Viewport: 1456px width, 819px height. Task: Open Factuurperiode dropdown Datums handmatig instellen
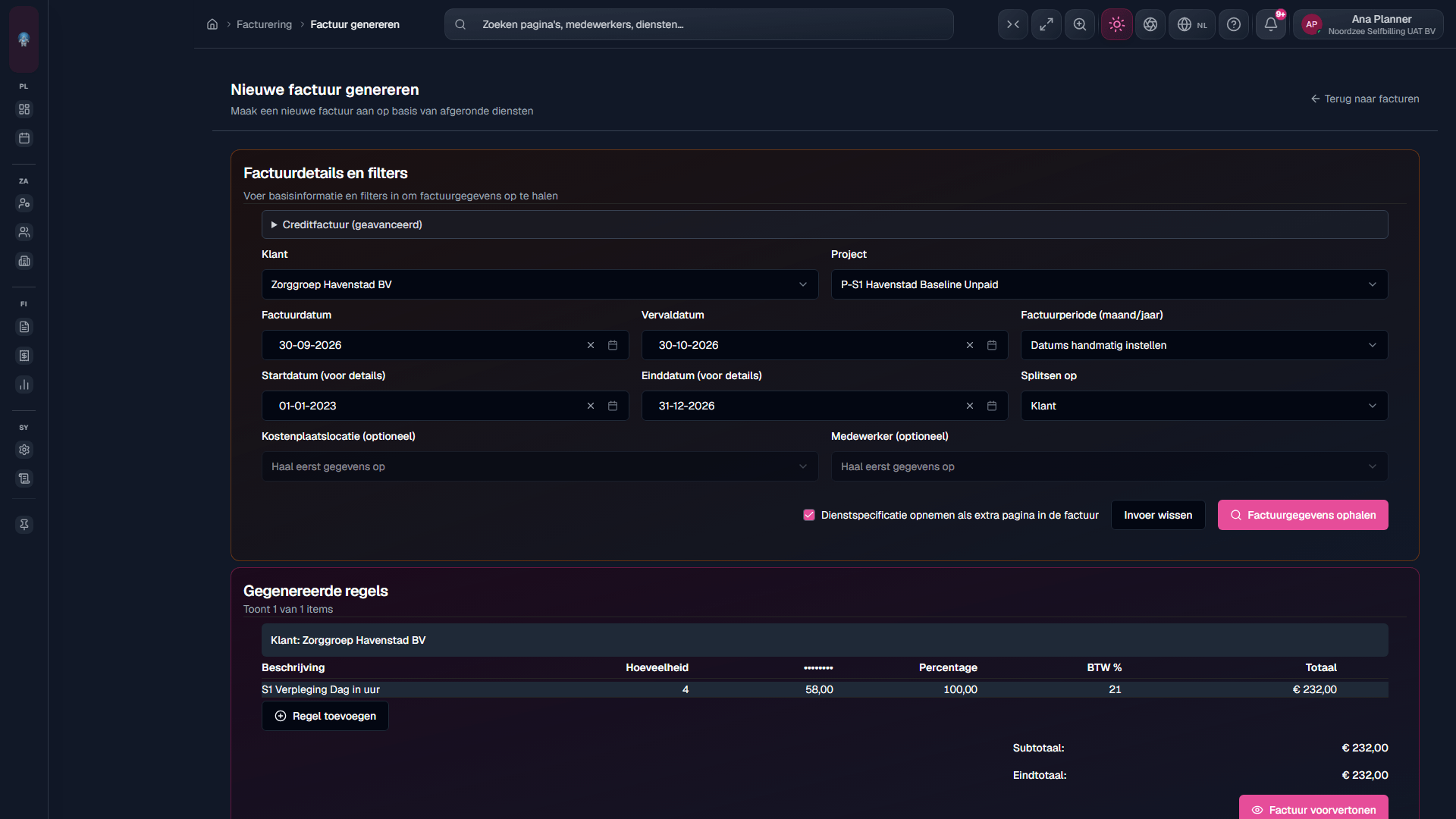click(1204, 345)
